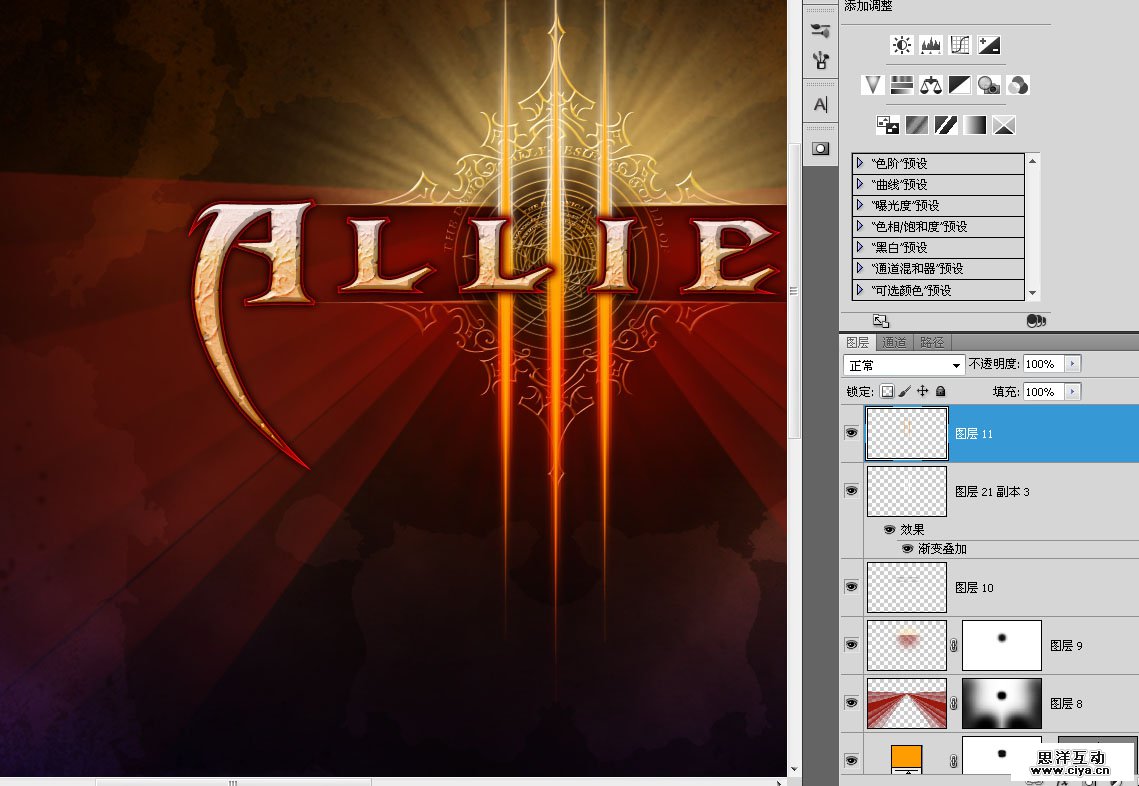Click the orange fill color swatch thumbnail

click(907, 758)
